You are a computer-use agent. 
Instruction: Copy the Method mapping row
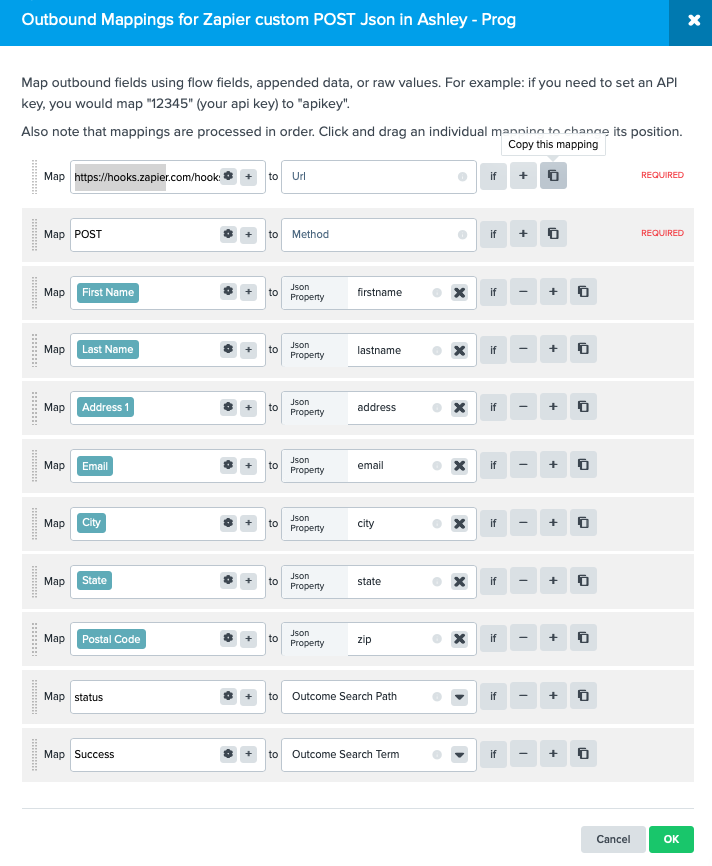point(553,234)
